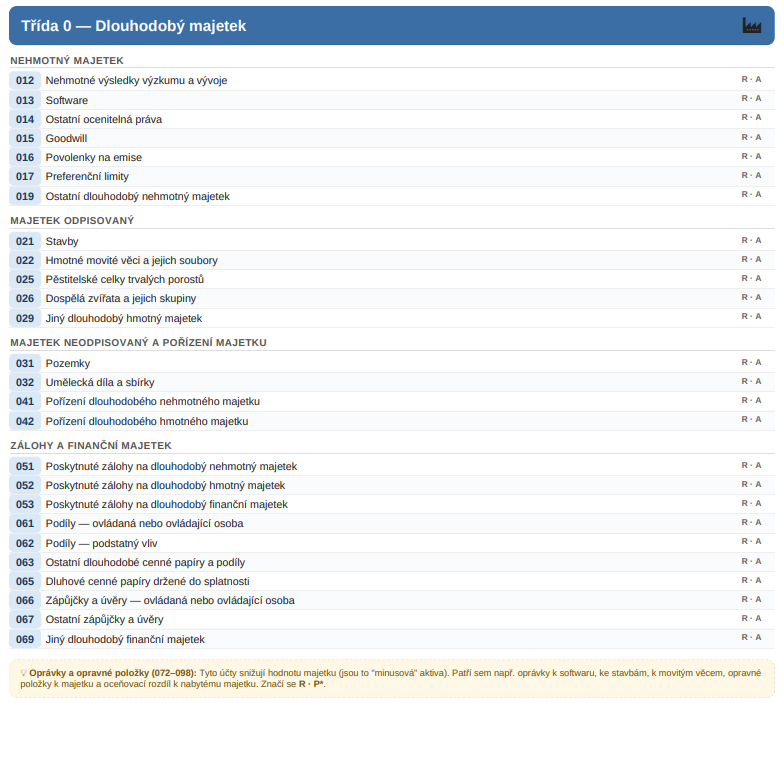
Task: Click the factory icon in header
Action: [x=752, y=26]
